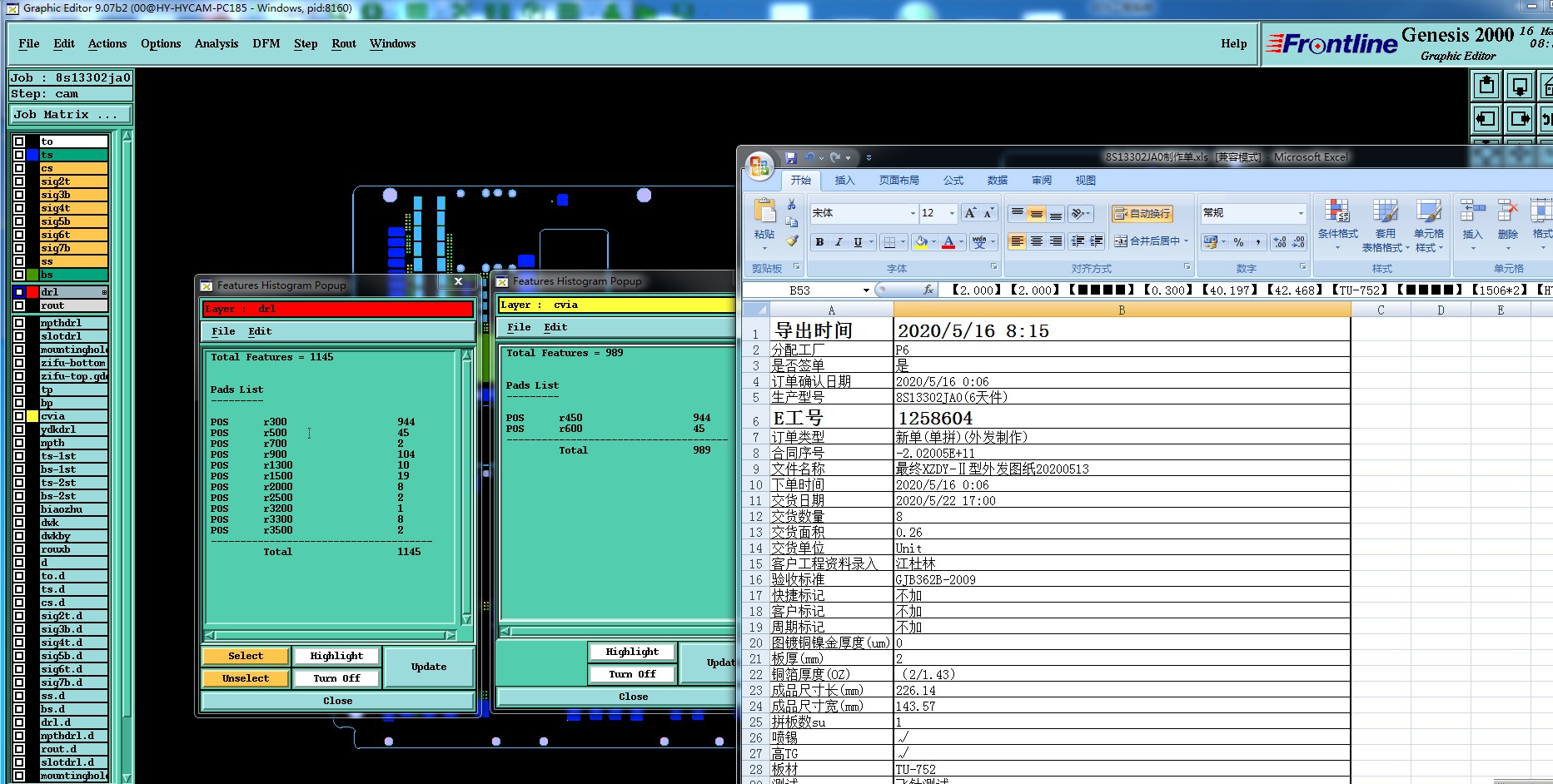Click the comma style icon
The height and width of the screenshot is (784, 1553).
(1258, 242)
